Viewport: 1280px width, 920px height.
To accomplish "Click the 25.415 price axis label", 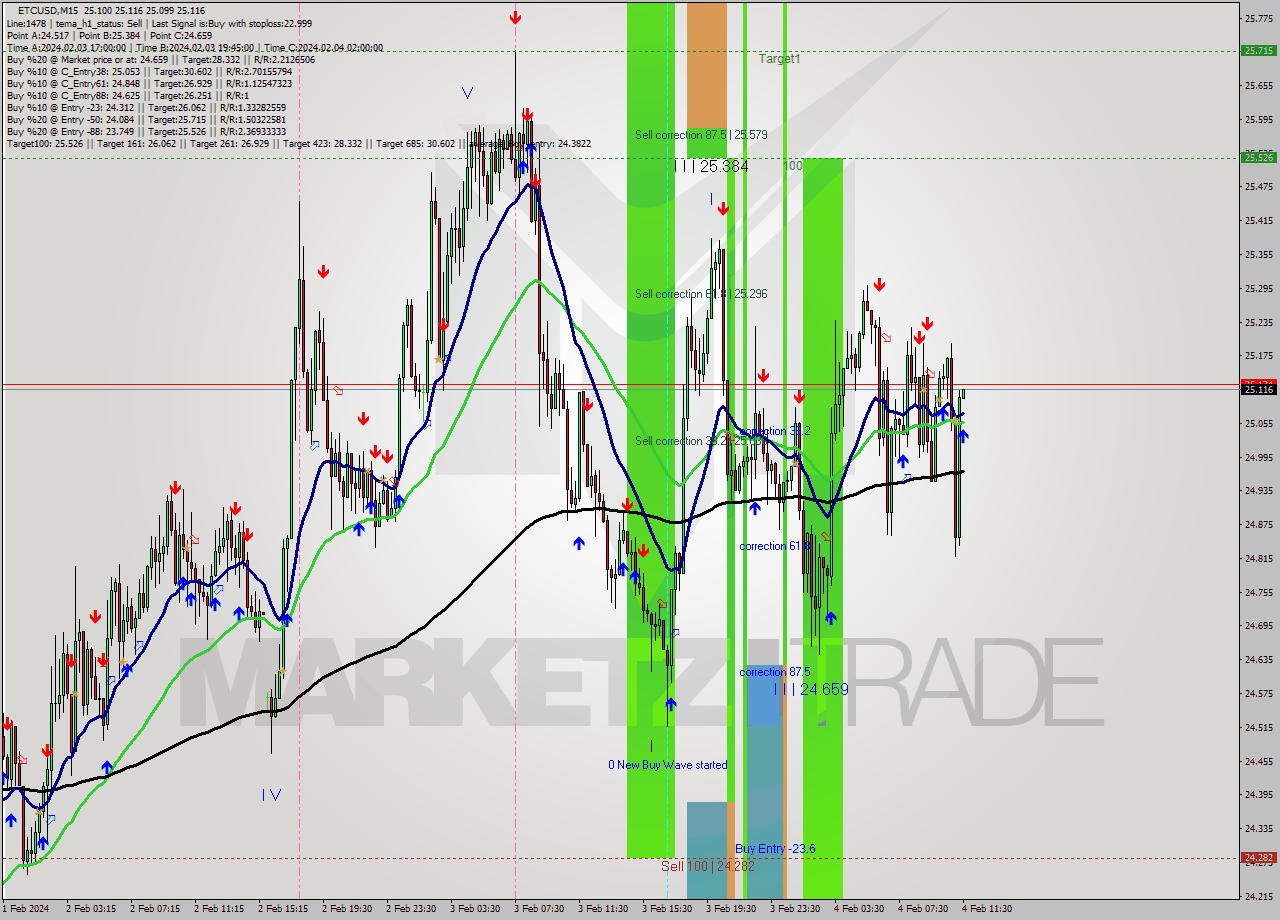I will (1258, 220).
